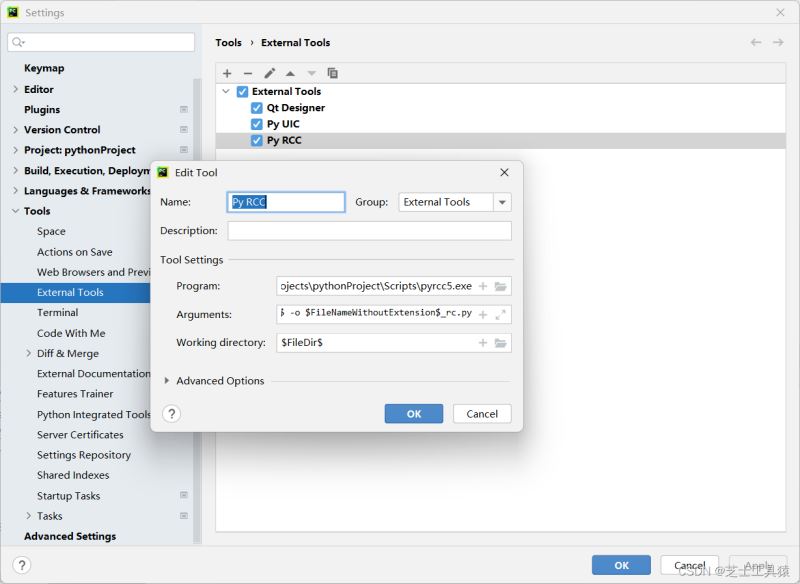The image size is (800, 584).
Task: Open Shared Indexes settings
Action: pyautogui.click(x=73, y=475)
